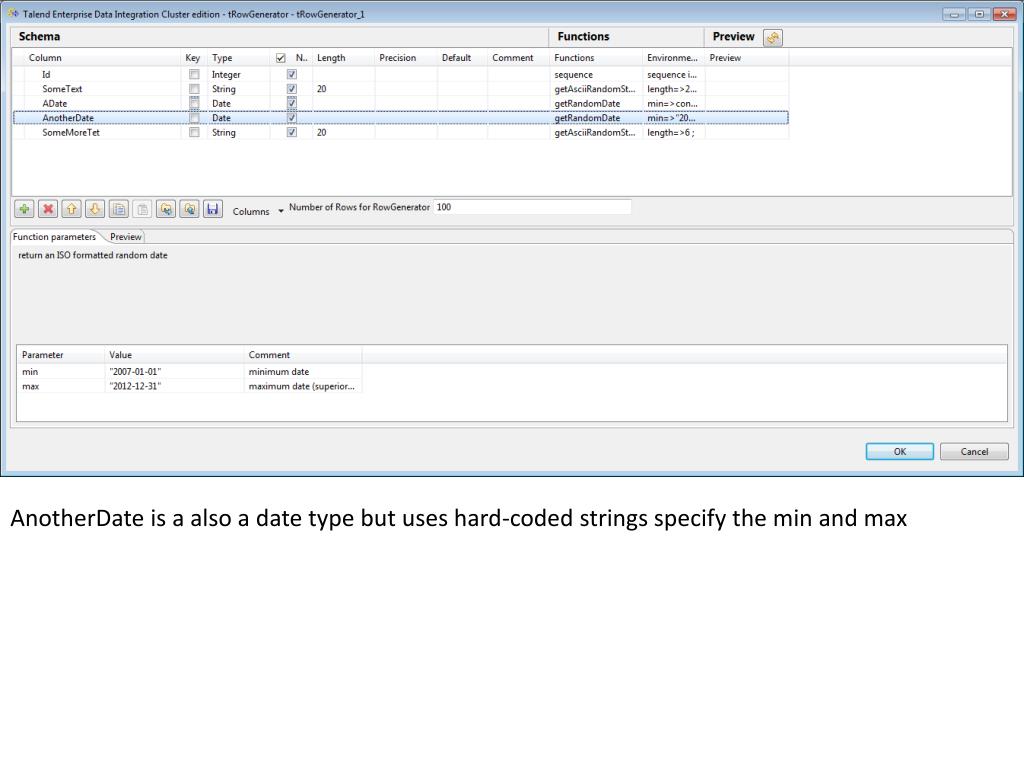
Task: Add a new schema column with the green plus
Action: tap(24, 209)
